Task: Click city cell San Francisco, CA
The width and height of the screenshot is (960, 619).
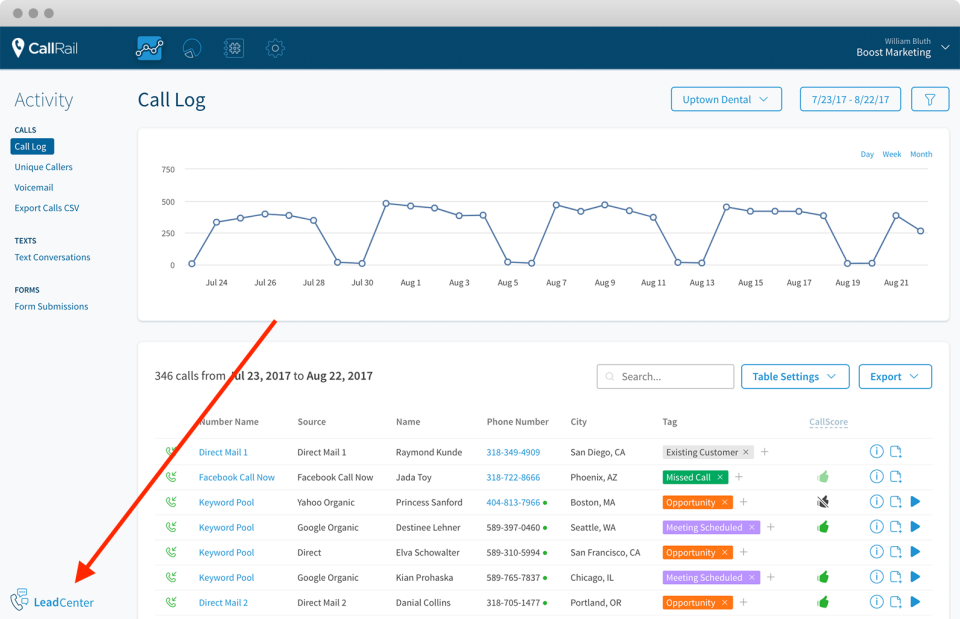Action: [605, 552]
